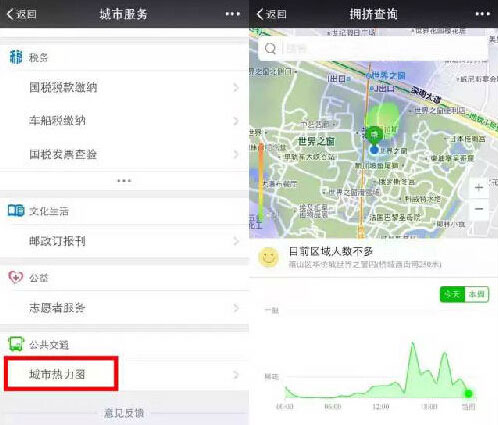Tap the 税务 category icon
498x425 pixels.
pyautogui.click(x=16, y=57)
